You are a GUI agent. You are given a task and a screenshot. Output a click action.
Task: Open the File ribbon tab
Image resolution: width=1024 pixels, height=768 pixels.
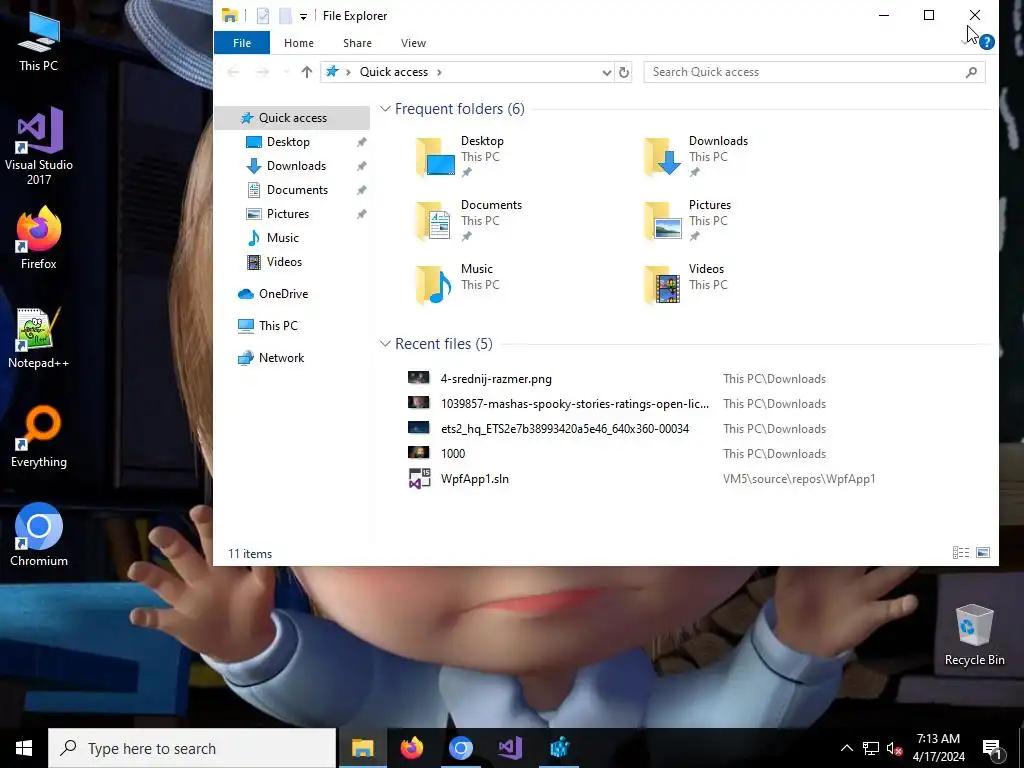(x=242, y=43)
